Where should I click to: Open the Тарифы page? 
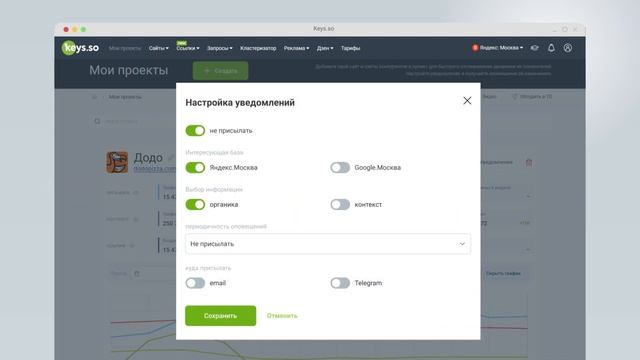tap(350, 48)
